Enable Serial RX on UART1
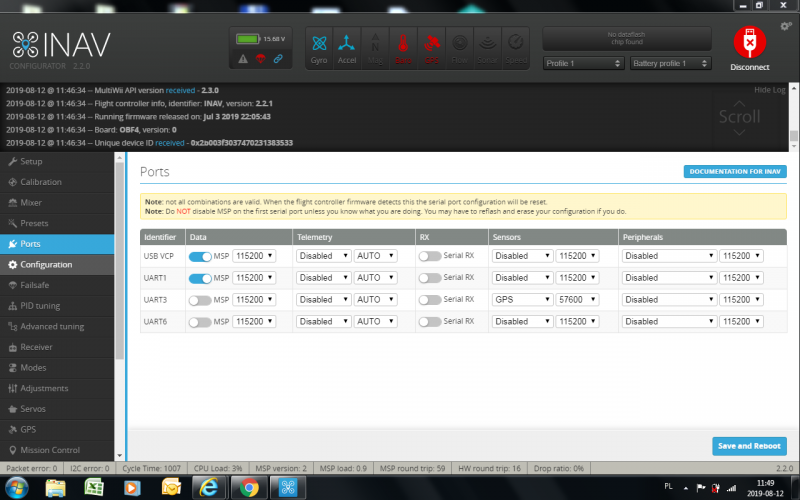 [430, 278]
